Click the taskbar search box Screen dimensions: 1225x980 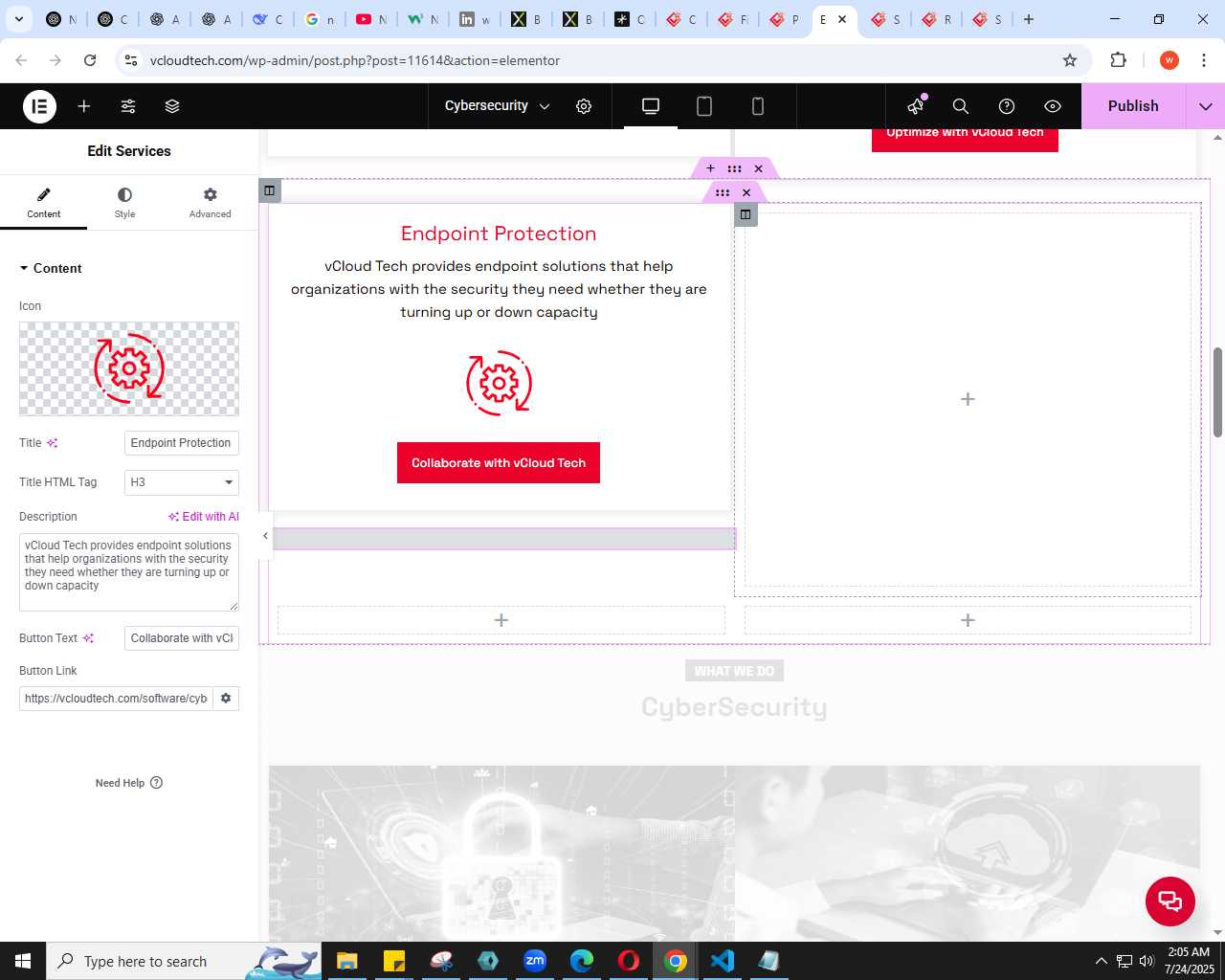[x=184, y=961]
